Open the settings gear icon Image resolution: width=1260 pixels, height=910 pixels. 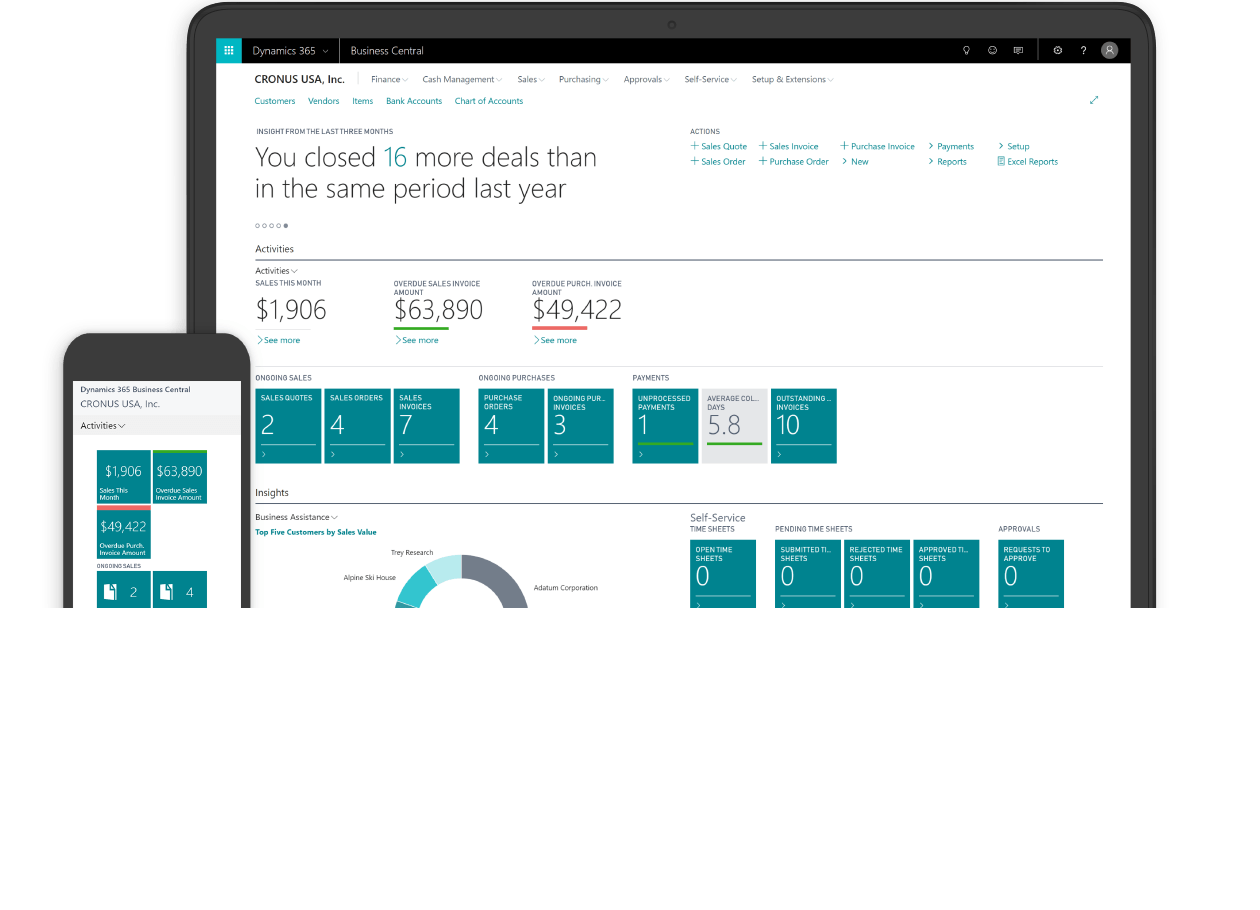tap(1058, 51)
